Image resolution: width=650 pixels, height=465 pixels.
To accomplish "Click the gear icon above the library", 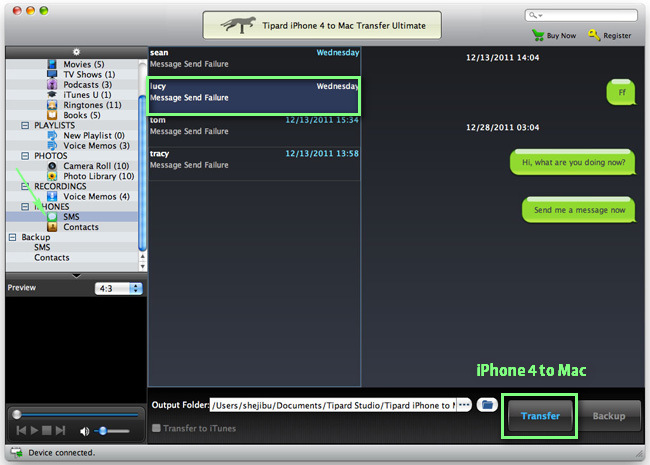I will click(x=76, y=52).
